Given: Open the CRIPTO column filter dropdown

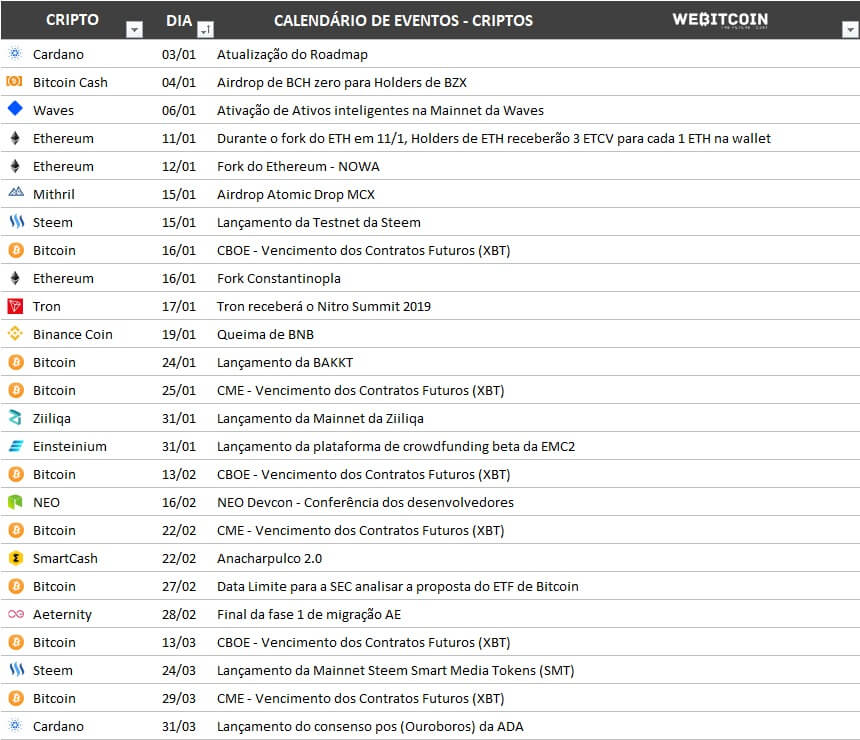Looking at the screenshot, I should tap(134, 30).
